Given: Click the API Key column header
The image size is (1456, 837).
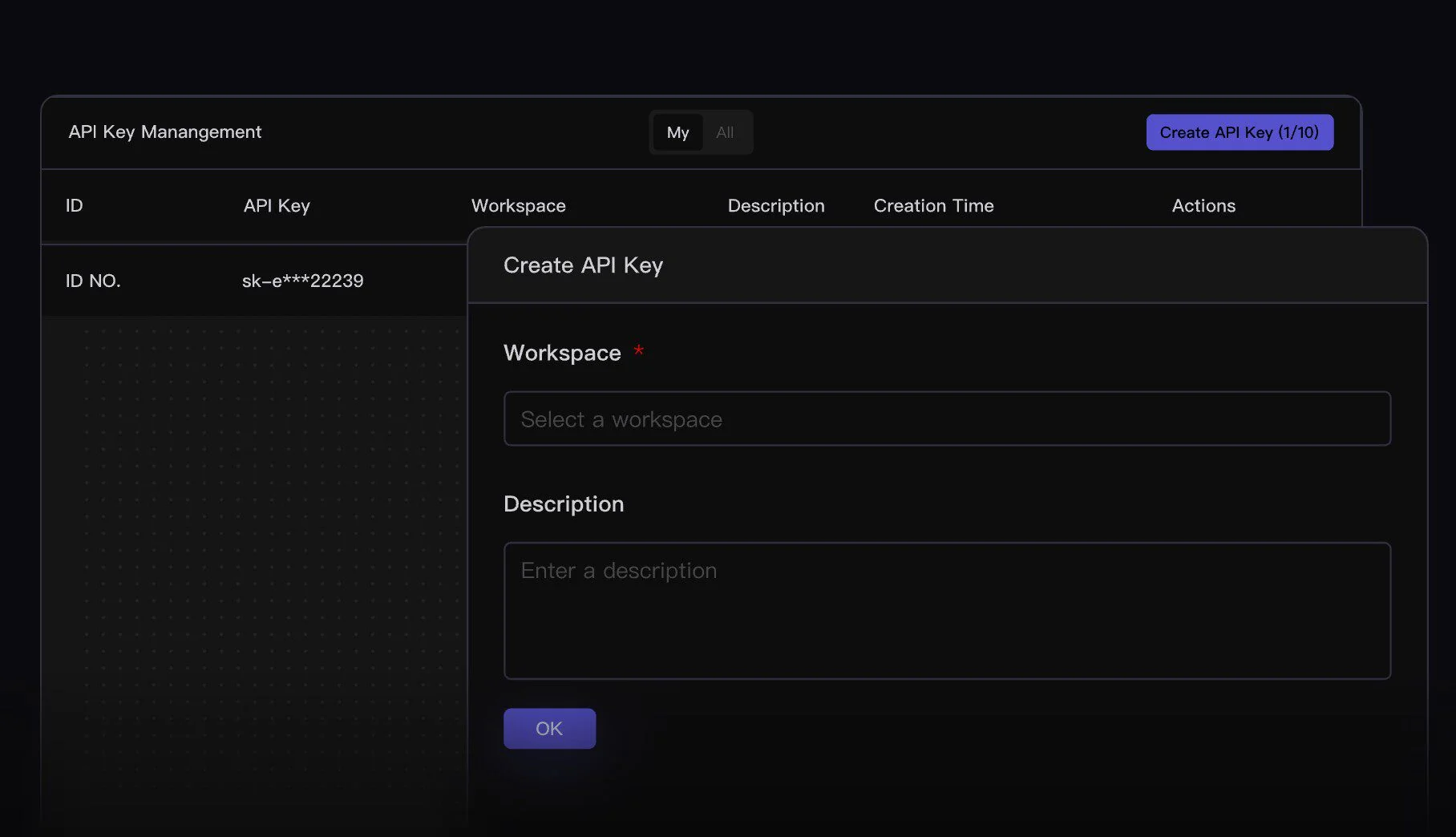Looking at the screenshot, I should click(x=277, y=206).
